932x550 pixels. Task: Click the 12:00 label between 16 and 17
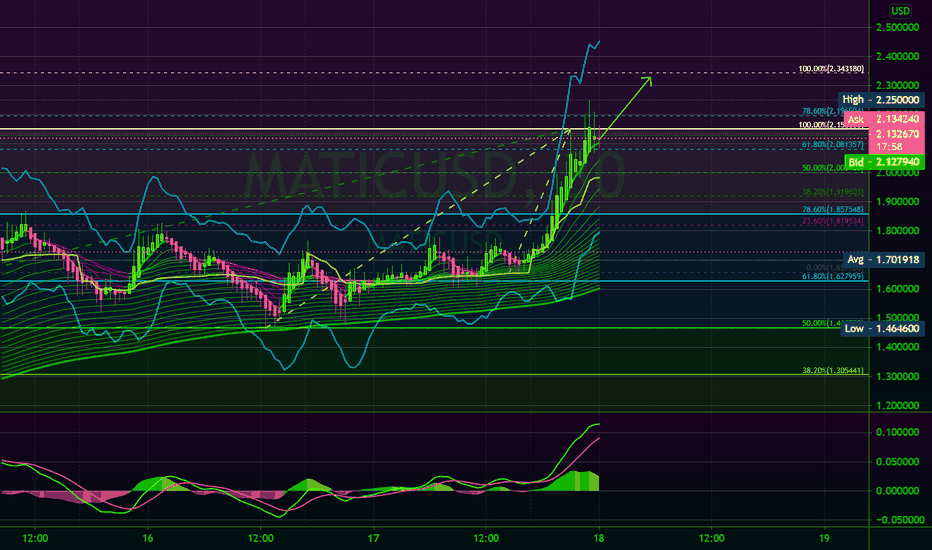tap(260, 539)
